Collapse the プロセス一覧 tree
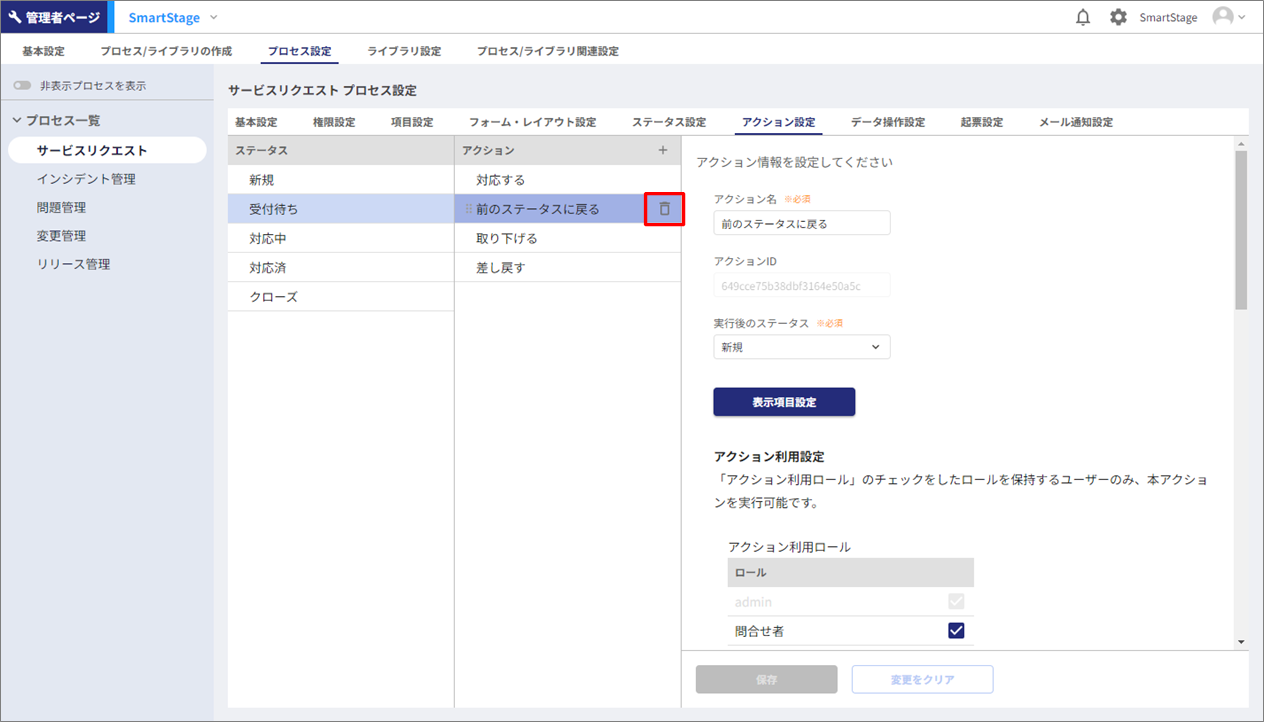The height and width of the screenshot is (722, 1264). coord(17,121)
